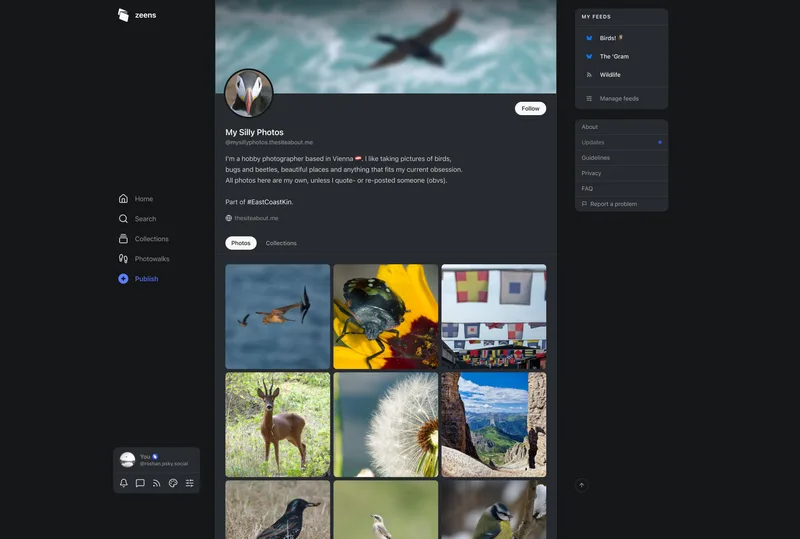Screen dimensions: 800x539
Task: Click the Photowalks footprints icon
Action: coord(123,259)
